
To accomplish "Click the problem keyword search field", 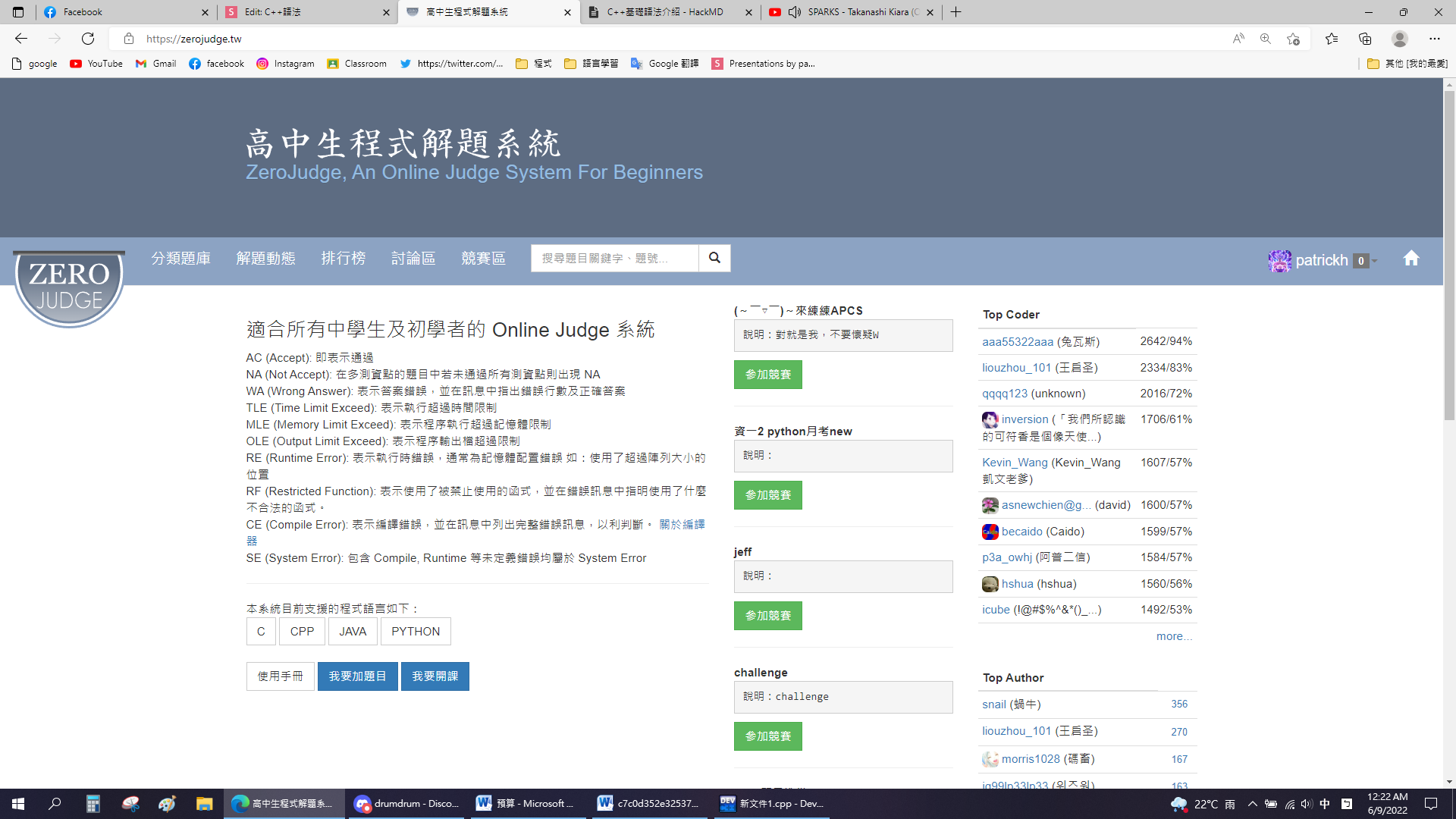I will tap(614, 258).
